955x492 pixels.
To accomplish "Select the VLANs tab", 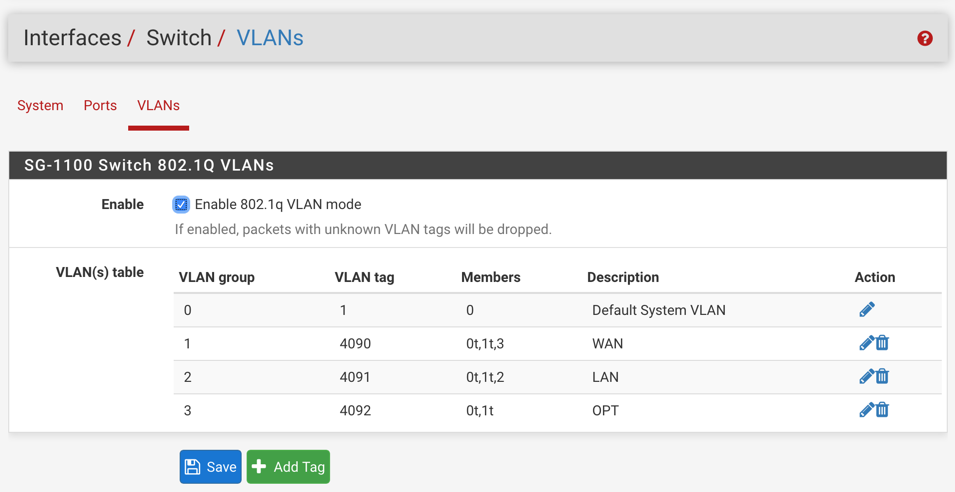I will pos(158,105).
